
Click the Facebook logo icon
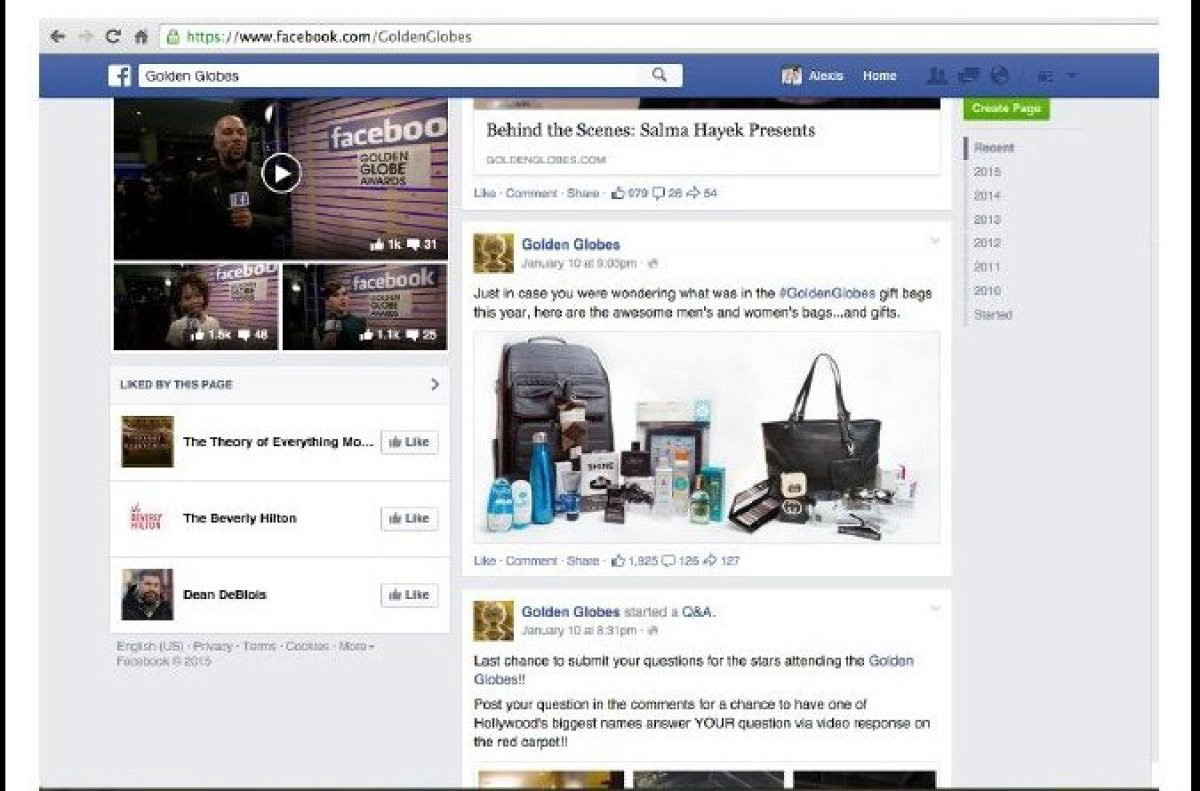coord(120,76)
